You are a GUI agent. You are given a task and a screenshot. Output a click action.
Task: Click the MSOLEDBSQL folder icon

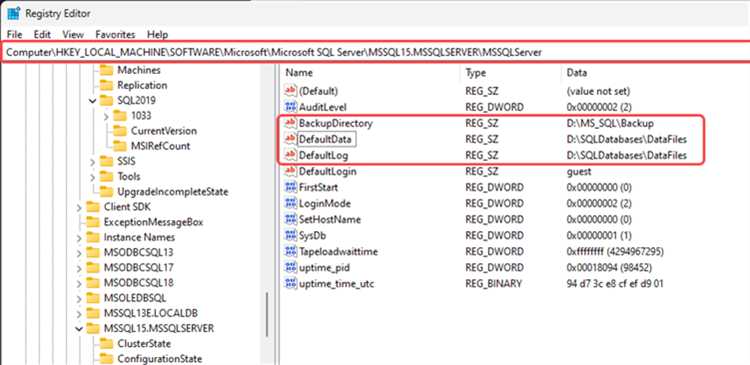(x=93, y=298)
